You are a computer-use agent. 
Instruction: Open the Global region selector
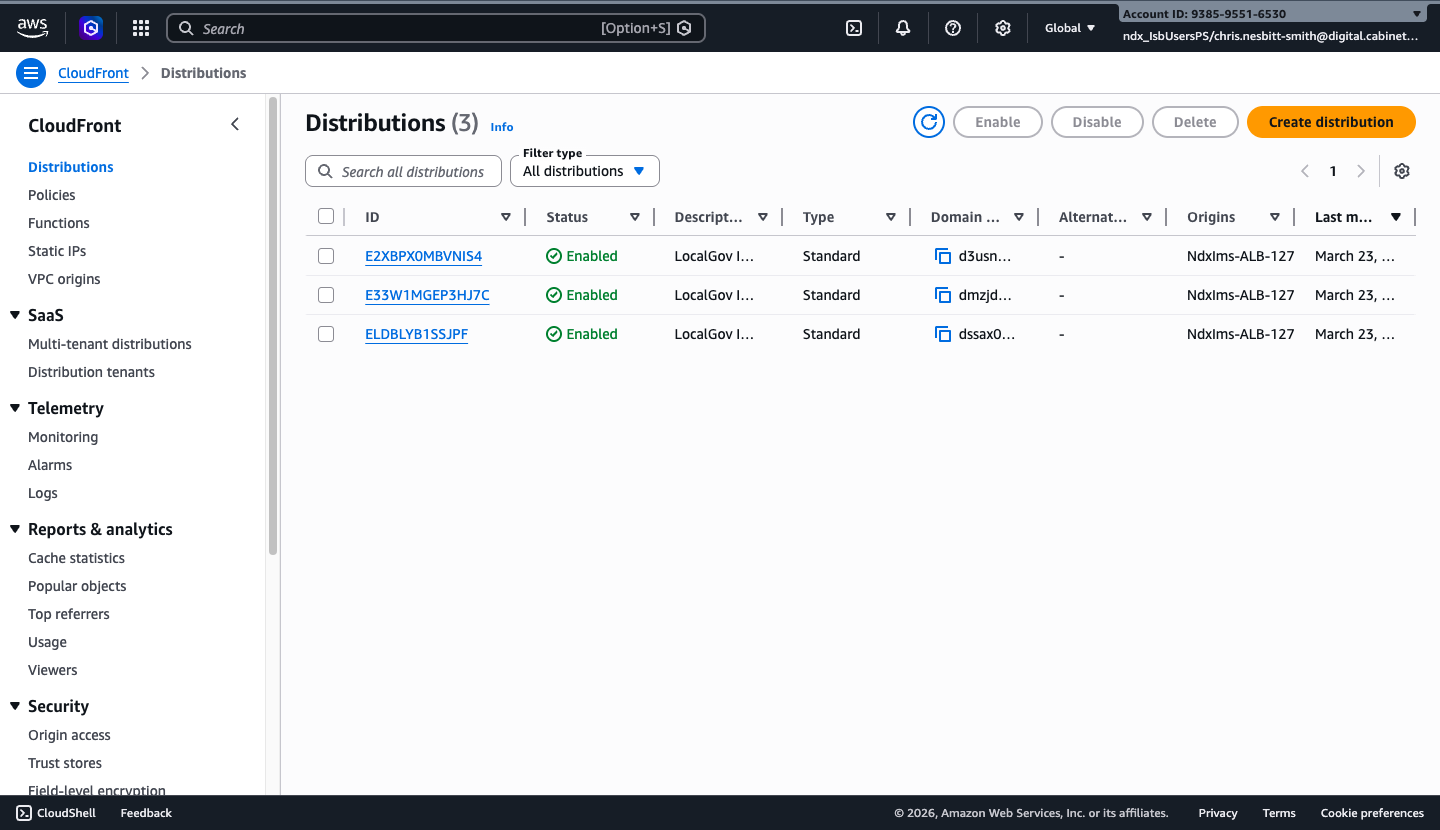1069,27
